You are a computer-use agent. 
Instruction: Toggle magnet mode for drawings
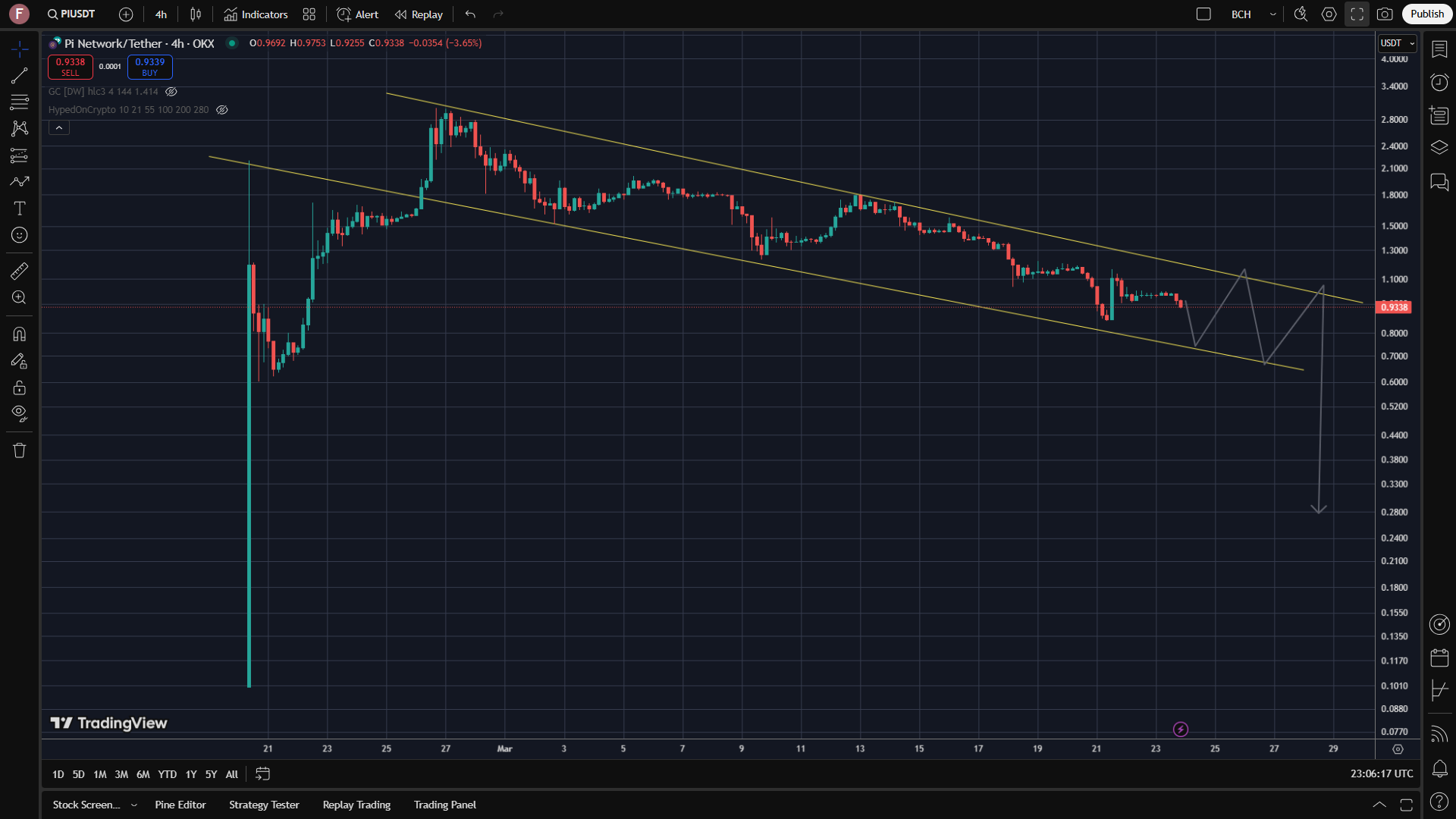click(20, 334)
